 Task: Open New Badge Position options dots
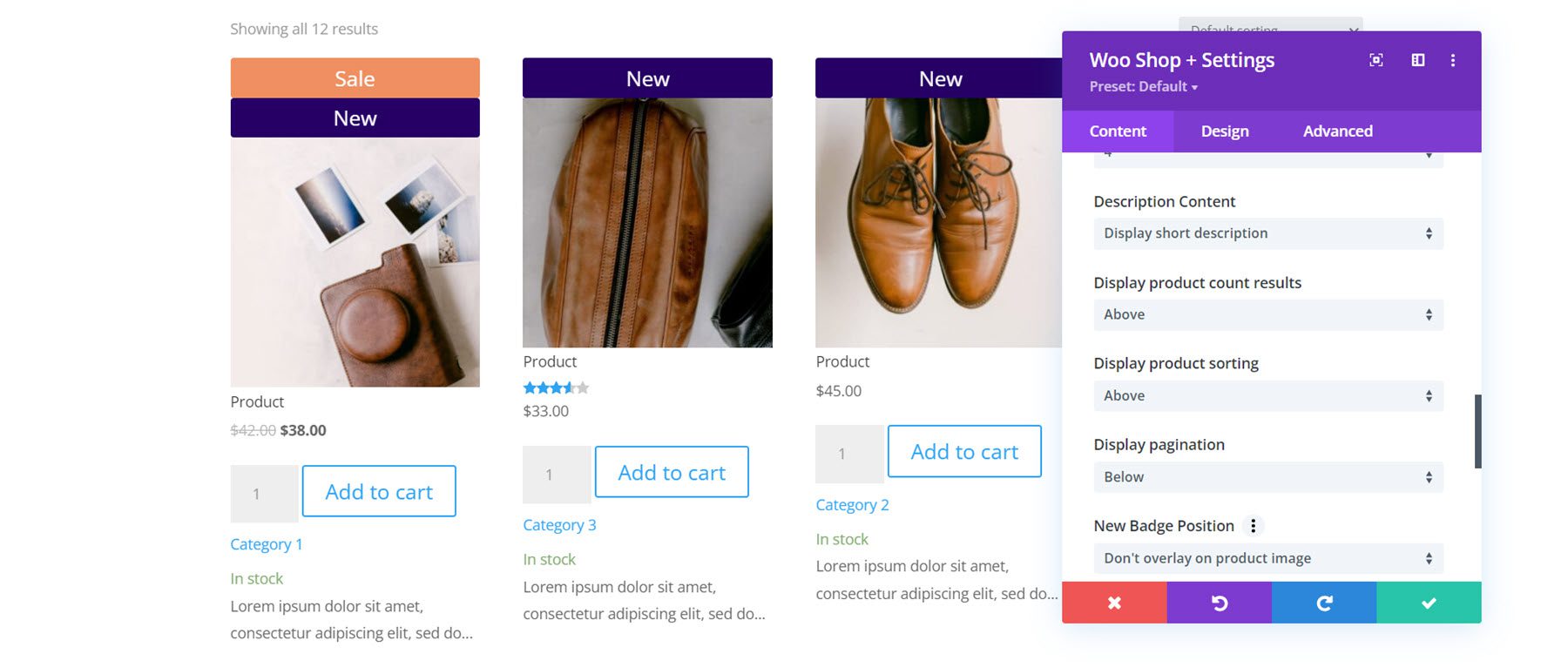click(1254, 526)
